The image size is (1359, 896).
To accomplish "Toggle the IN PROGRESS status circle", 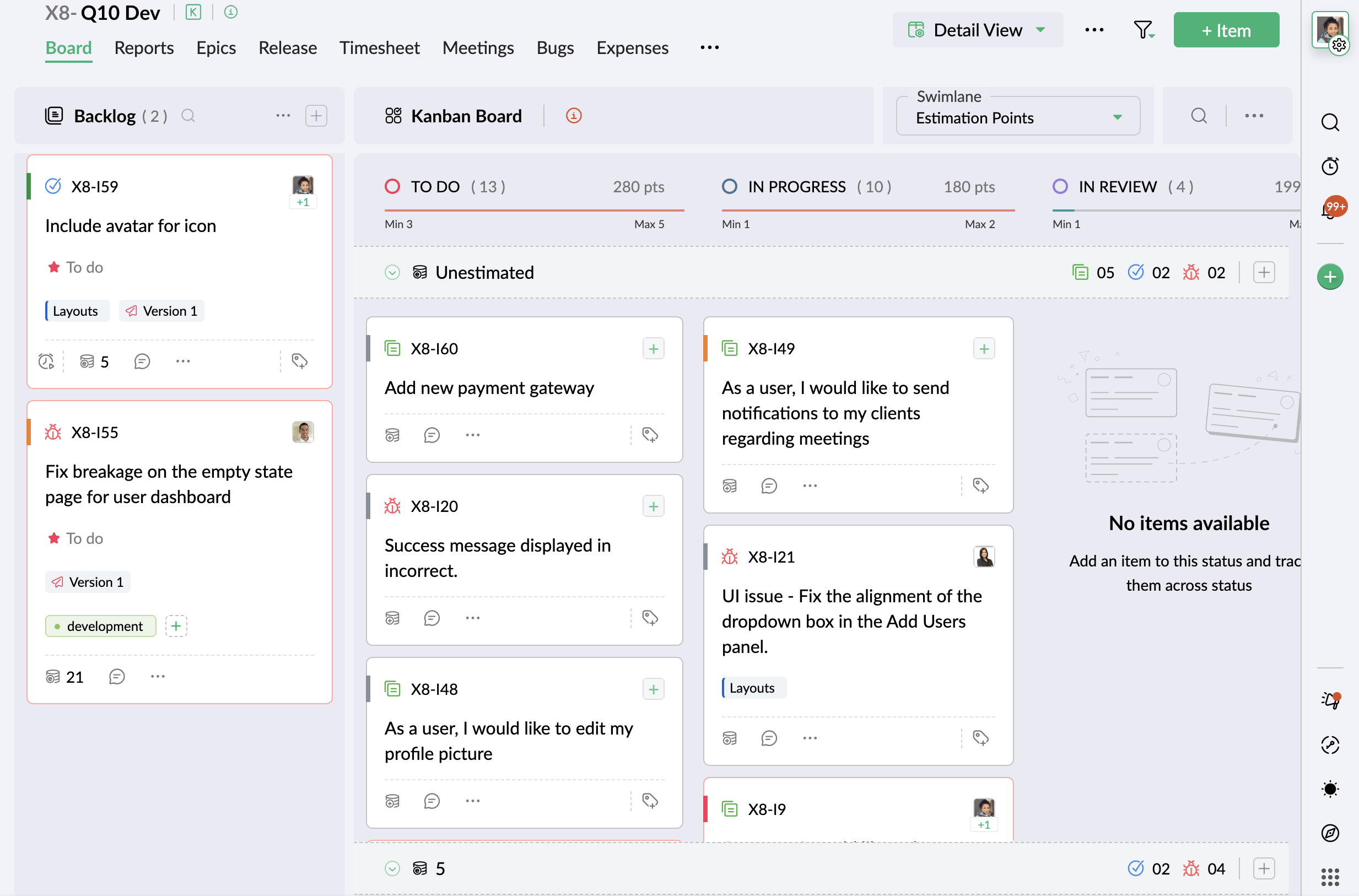I will coord(729,187).
